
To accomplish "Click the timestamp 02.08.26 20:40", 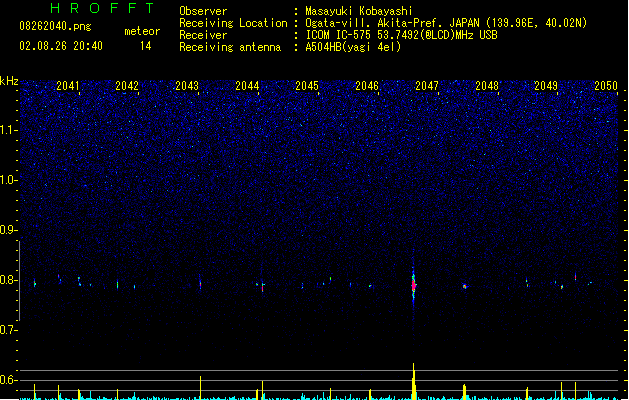I will pos(61,46).
